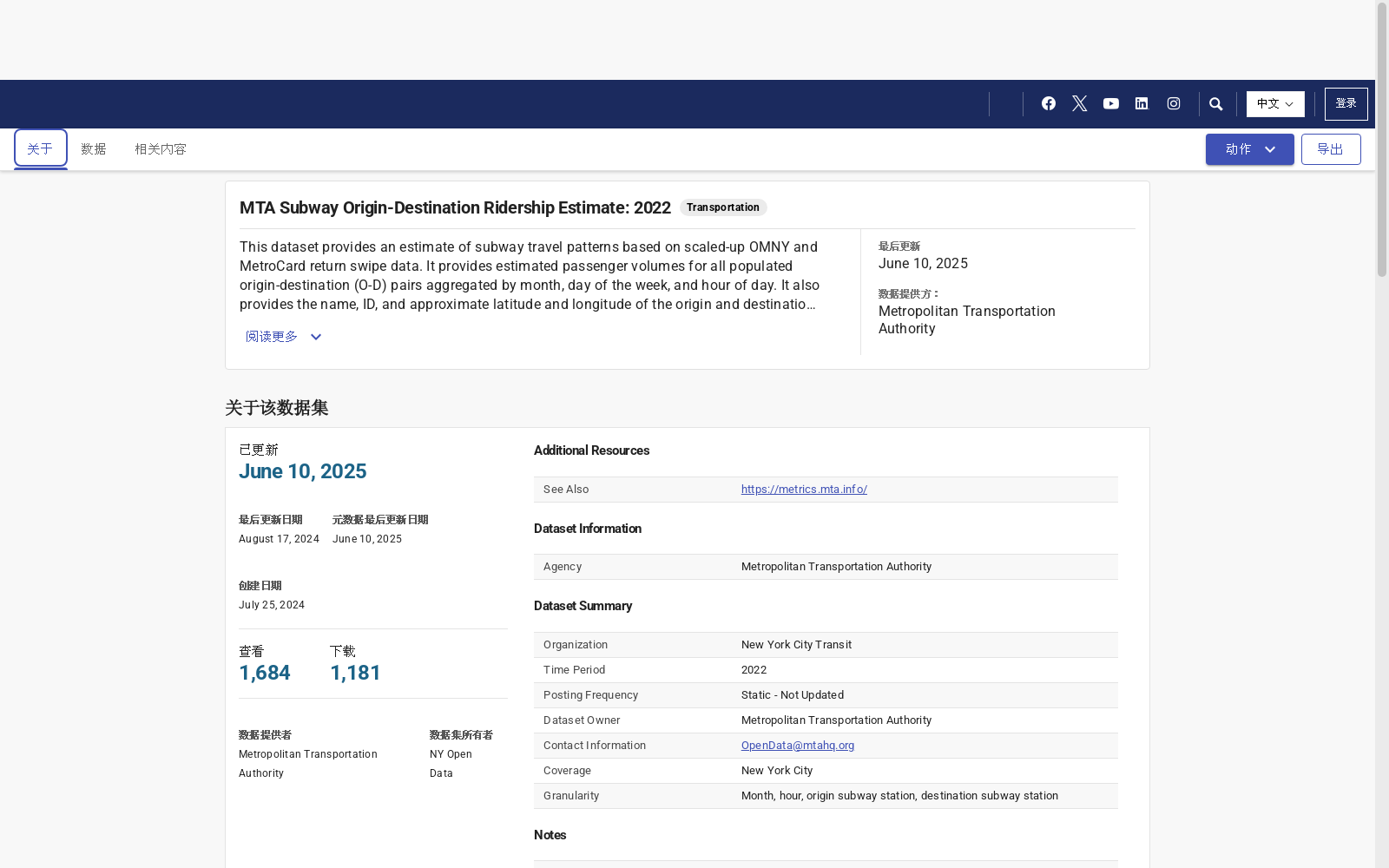Click 'Static - Not Updated' posting frequency value
Screen dimensions: 1389x868
(x=793, y=695)
